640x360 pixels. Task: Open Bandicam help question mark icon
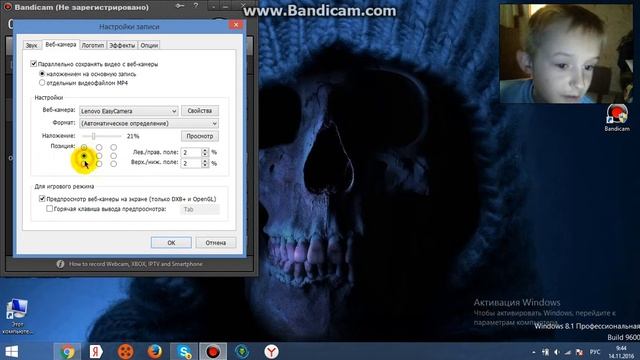(x=196, y=6)
